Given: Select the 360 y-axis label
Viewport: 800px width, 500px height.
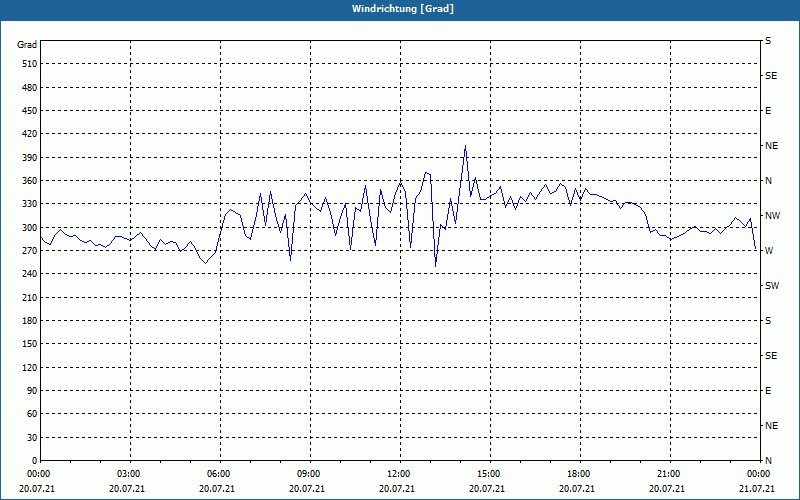Looking at the screenshot, I should click(30, 181).
